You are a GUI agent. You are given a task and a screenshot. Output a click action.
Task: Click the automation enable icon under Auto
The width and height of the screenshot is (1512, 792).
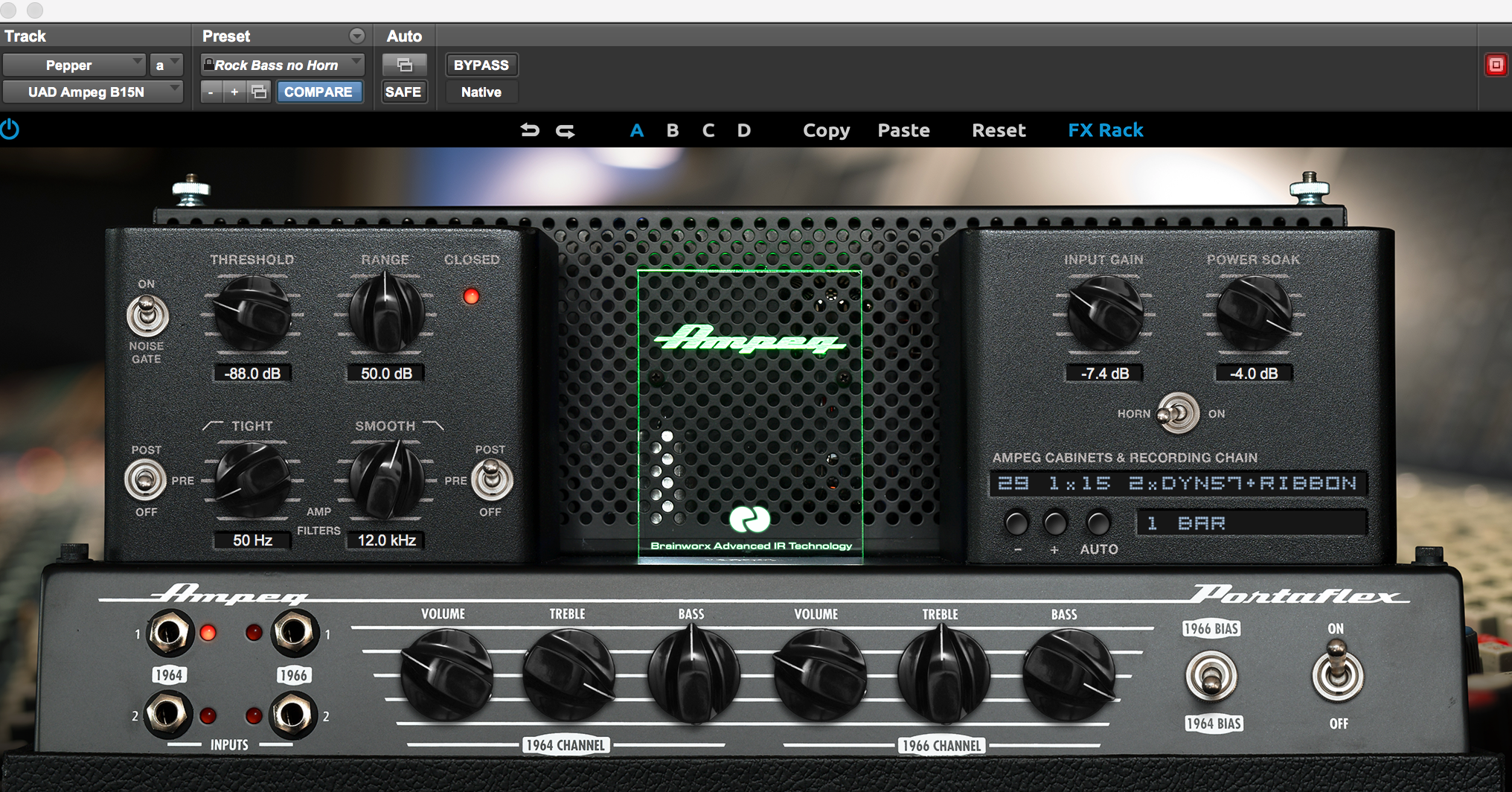point(404,65)
